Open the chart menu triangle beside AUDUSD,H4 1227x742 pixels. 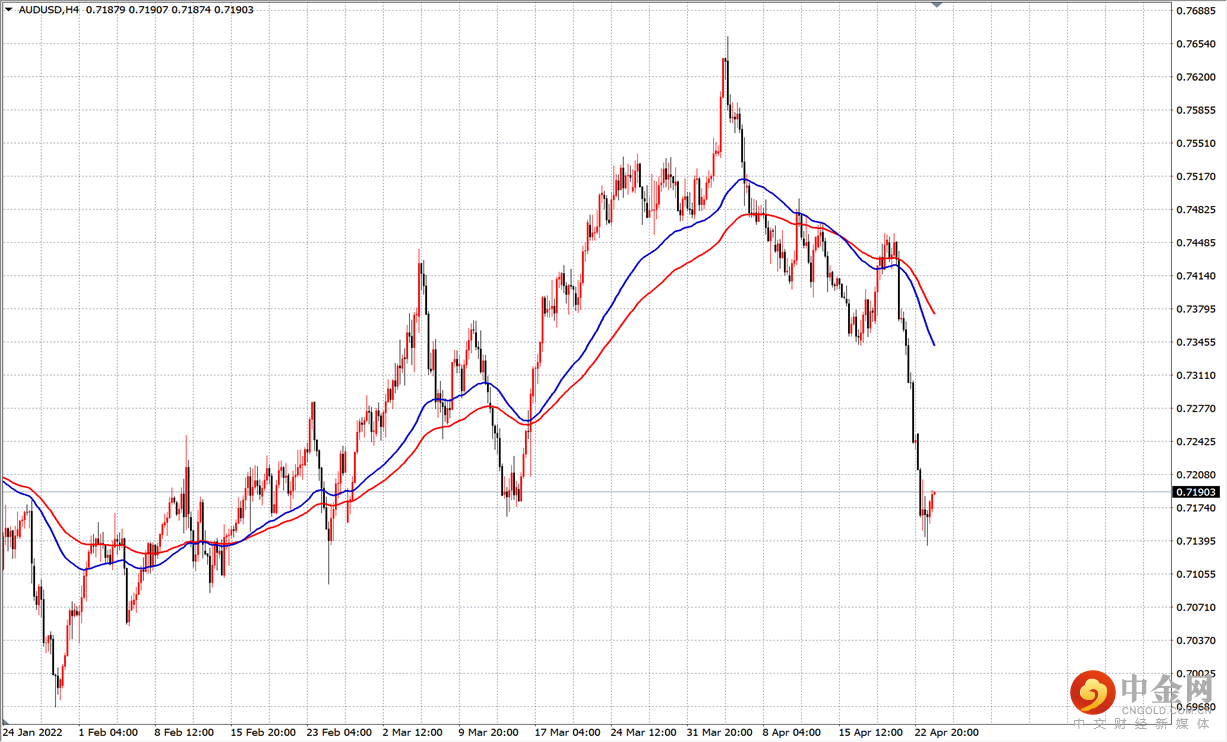9,10
